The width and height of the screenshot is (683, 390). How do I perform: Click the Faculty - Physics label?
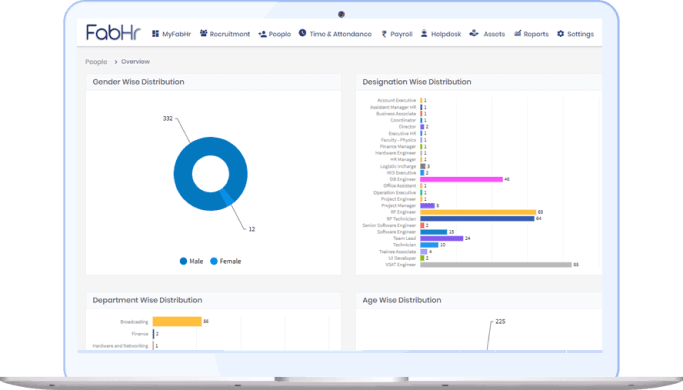(x=398, y=140)
